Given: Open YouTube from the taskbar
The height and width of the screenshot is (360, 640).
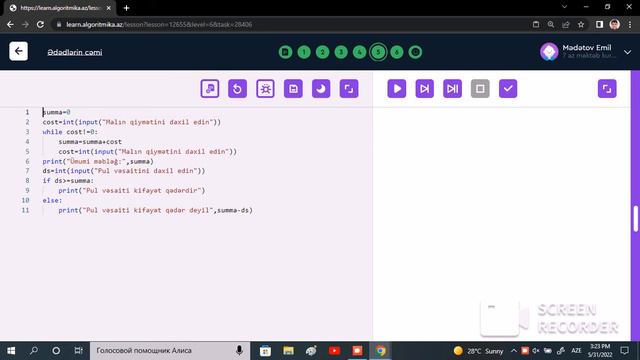Looking at the screenshot, I should click(334, 351).
